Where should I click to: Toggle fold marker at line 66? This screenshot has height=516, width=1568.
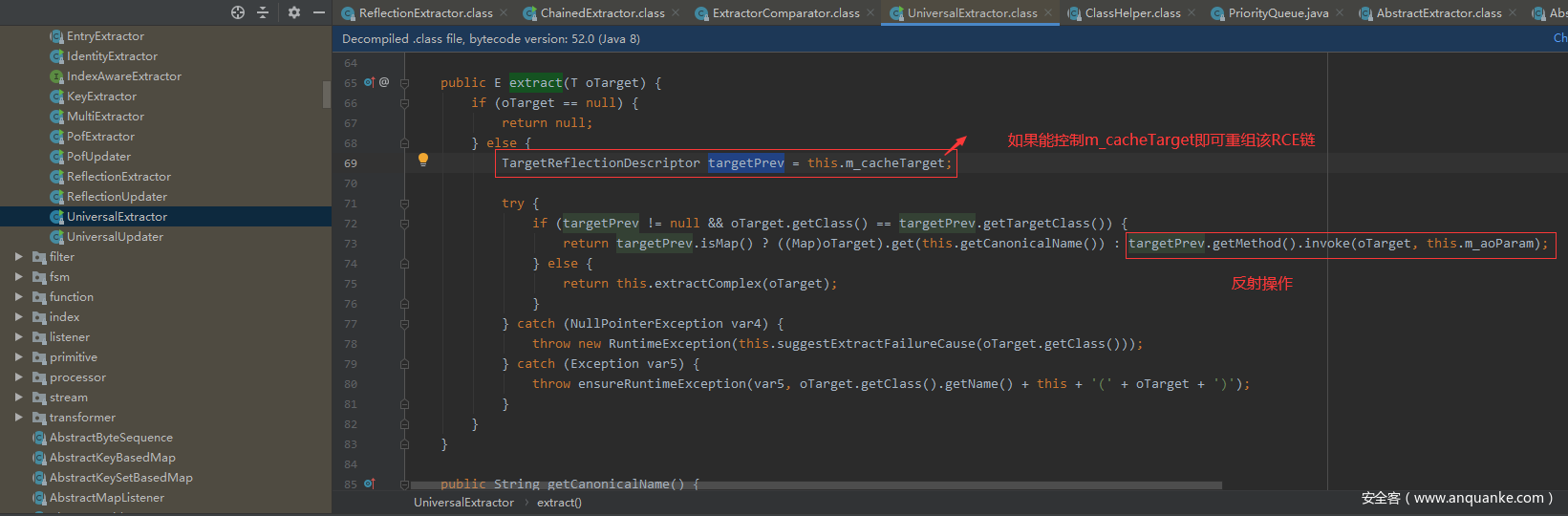tap(404, 103)
